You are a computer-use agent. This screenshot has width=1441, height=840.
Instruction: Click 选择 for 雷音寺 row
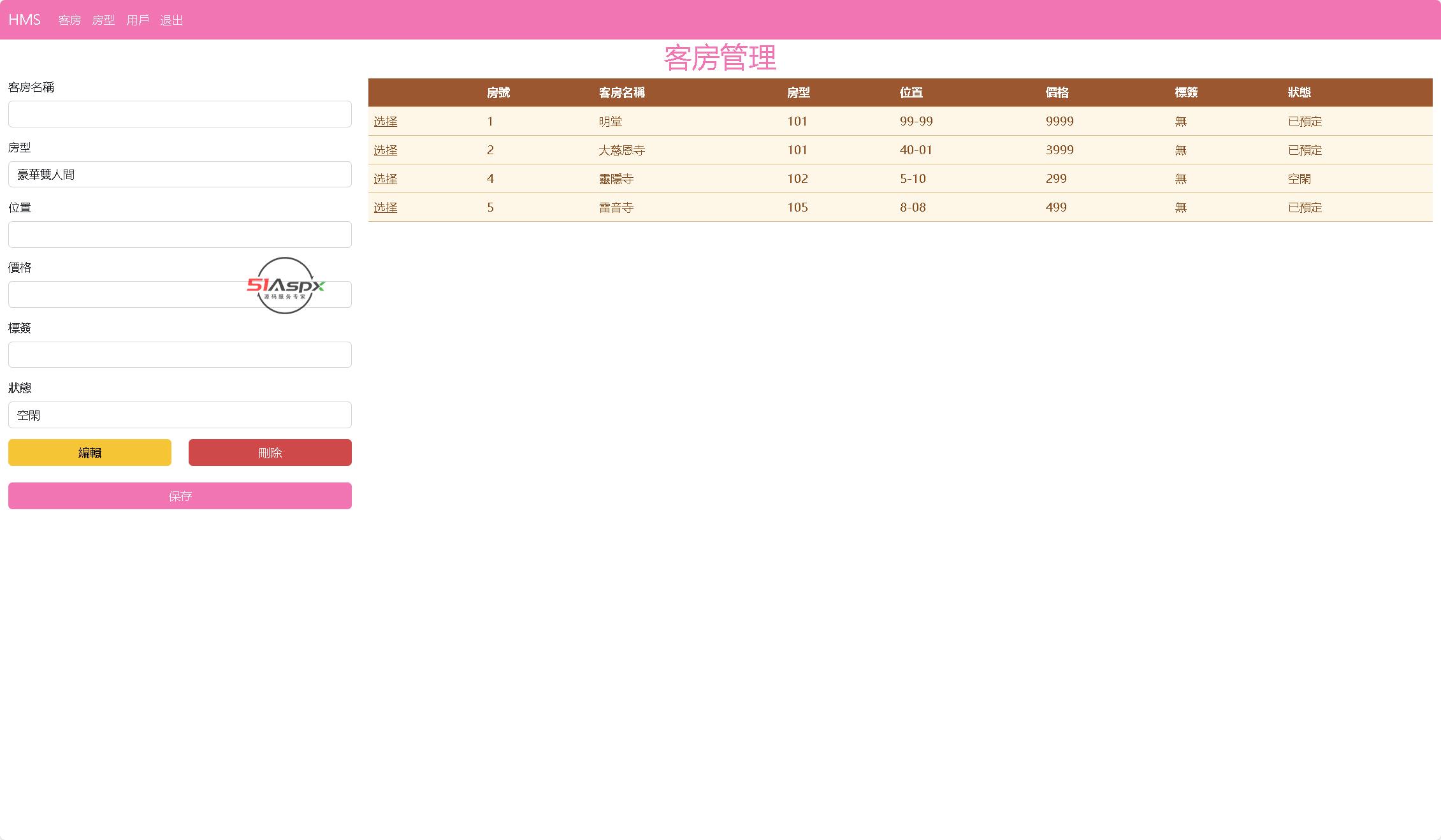click(385, 208)
